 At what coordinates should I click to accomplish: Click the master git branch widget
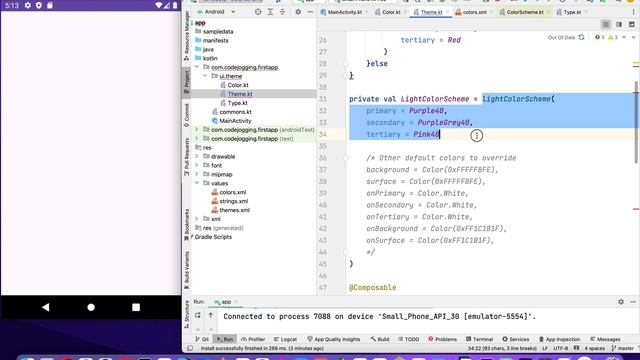click(622, 349)
